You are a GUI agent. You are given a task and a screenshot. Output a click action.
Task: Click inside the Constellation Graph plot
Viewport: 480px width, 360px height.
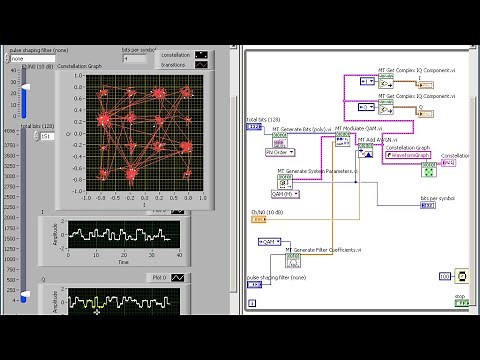coord(144,133)
